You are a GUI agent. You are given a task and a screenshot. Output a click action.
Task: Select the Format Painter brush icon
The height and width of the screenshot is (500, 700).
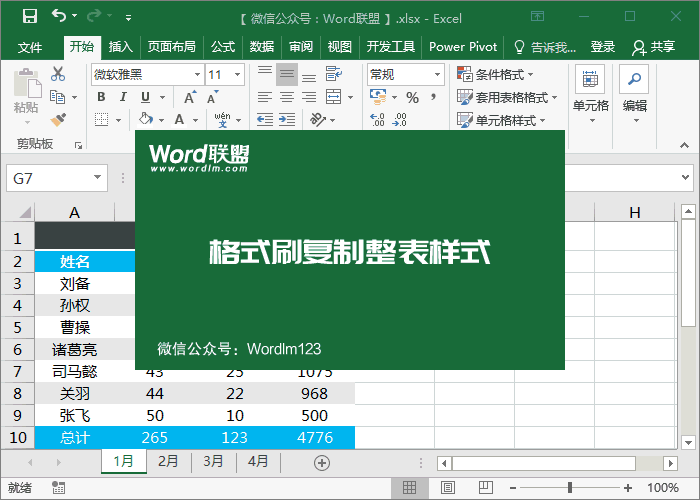click(x=58, y=120)
